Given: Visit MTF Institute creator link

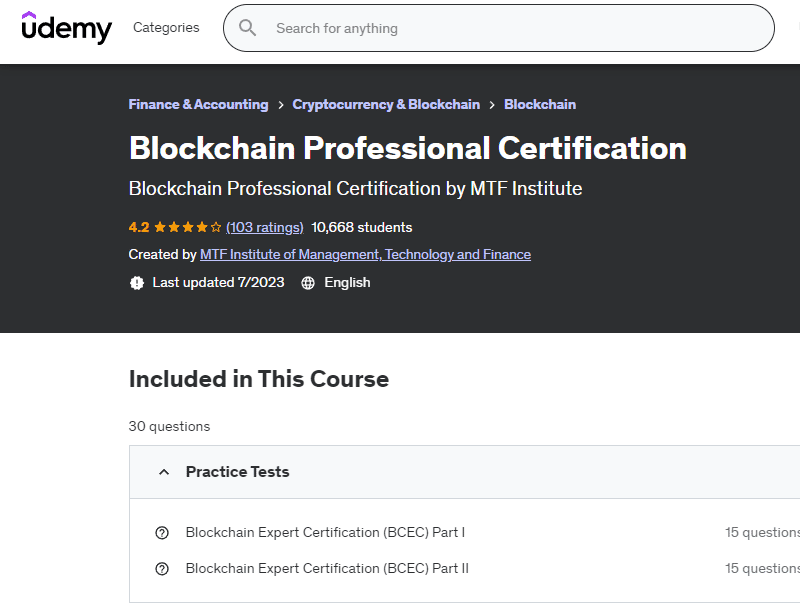Looking at the screenshot, I should 365,254.
